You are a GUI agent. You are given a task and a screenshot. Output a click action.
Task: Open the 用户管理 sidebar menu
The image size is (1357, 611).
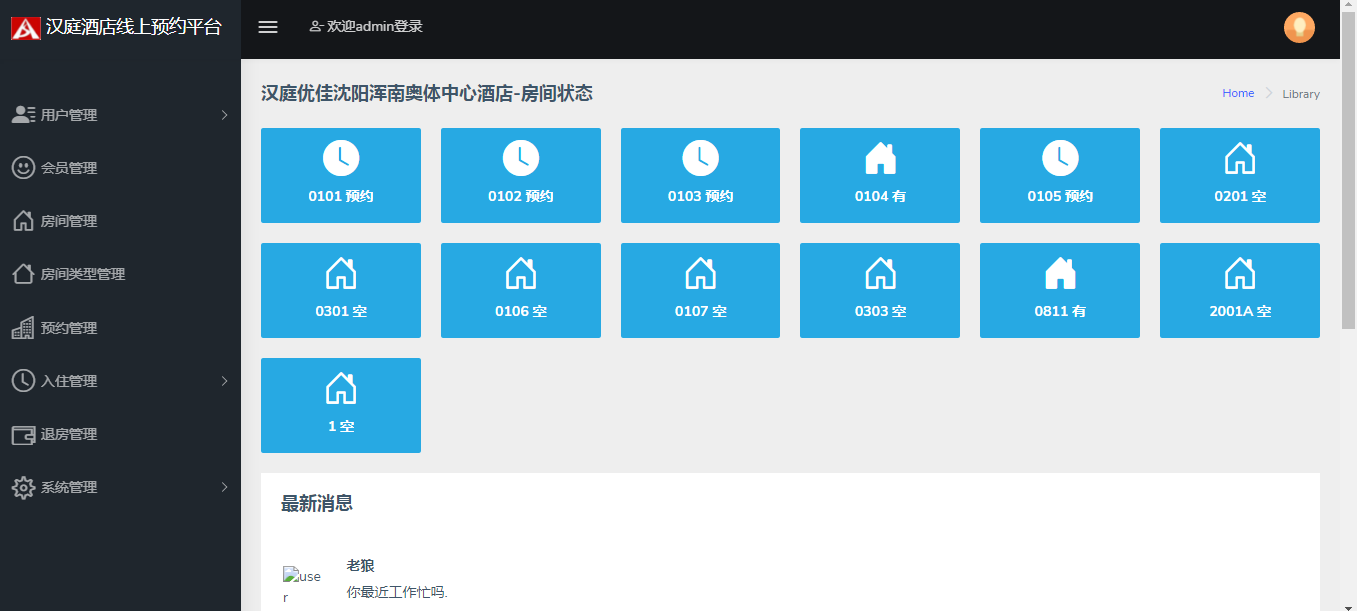(120, 115)
